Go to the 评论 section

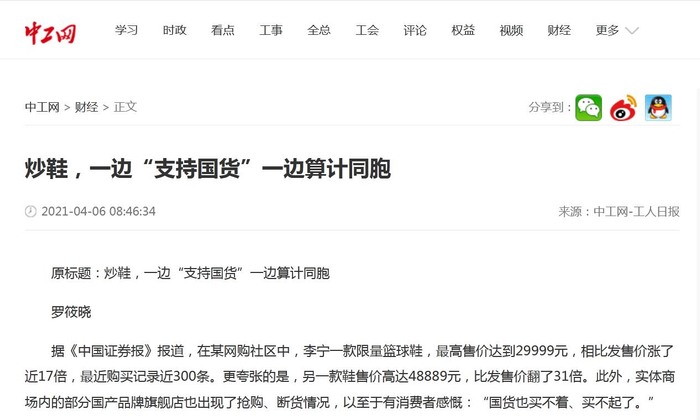point(415,30)
